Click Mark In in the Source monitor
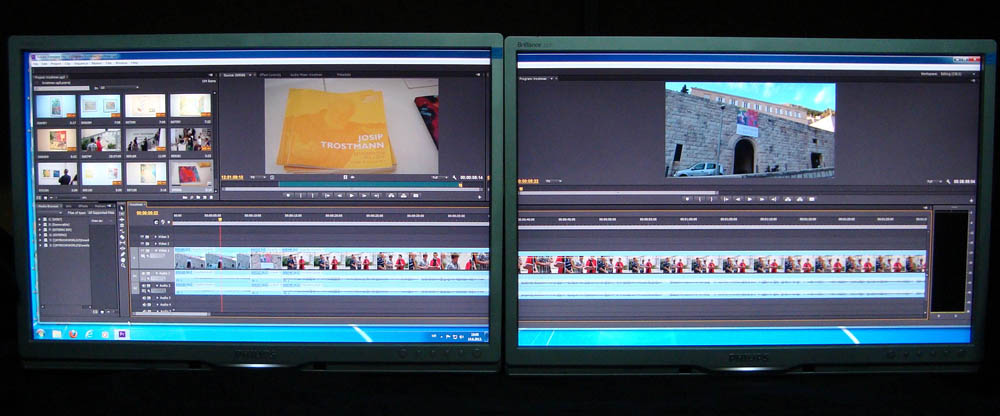1000x416 pixels. coord(301,196)
